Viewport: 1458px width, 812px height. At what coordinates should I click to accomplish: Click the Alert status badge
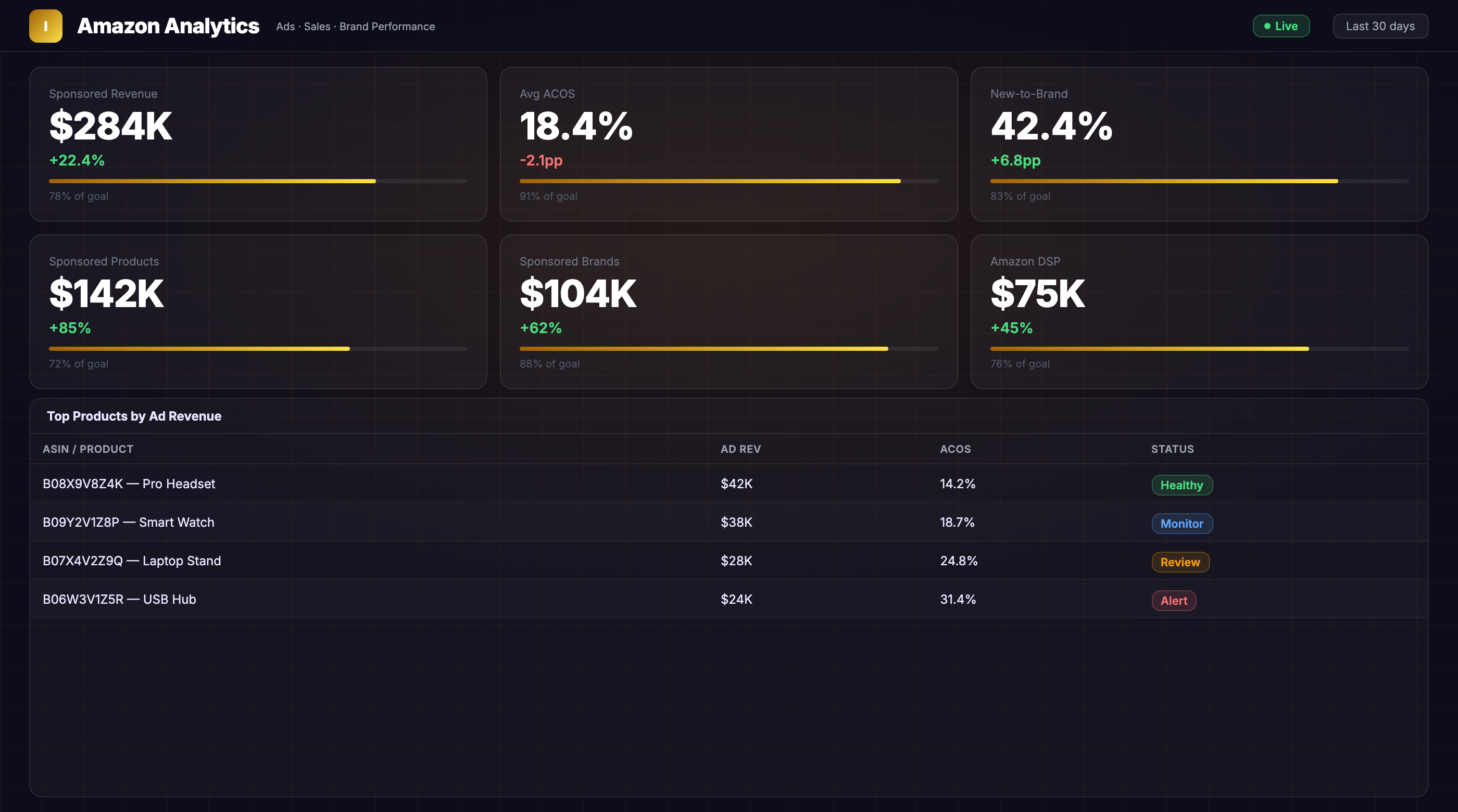1174,600
